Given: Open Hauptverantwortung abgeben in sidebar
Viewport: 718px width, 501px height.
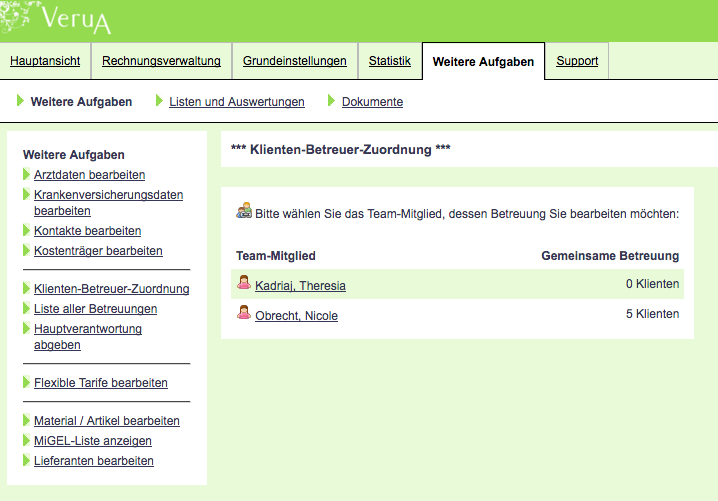Looking at the screenshot, I should (88, 337).
